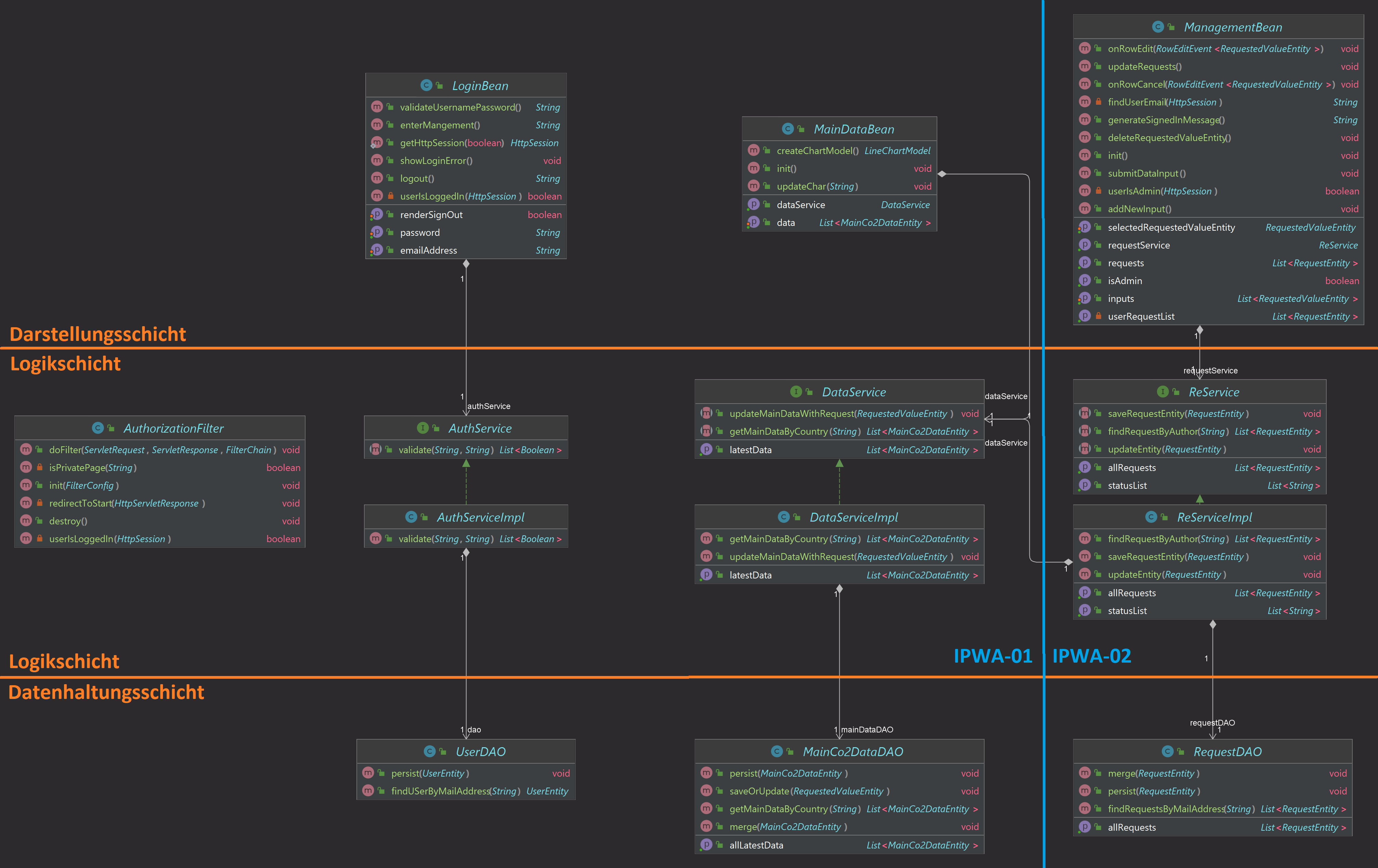Click the allLatestData property in MainCo2DataDAO

(x=755, y=845)
